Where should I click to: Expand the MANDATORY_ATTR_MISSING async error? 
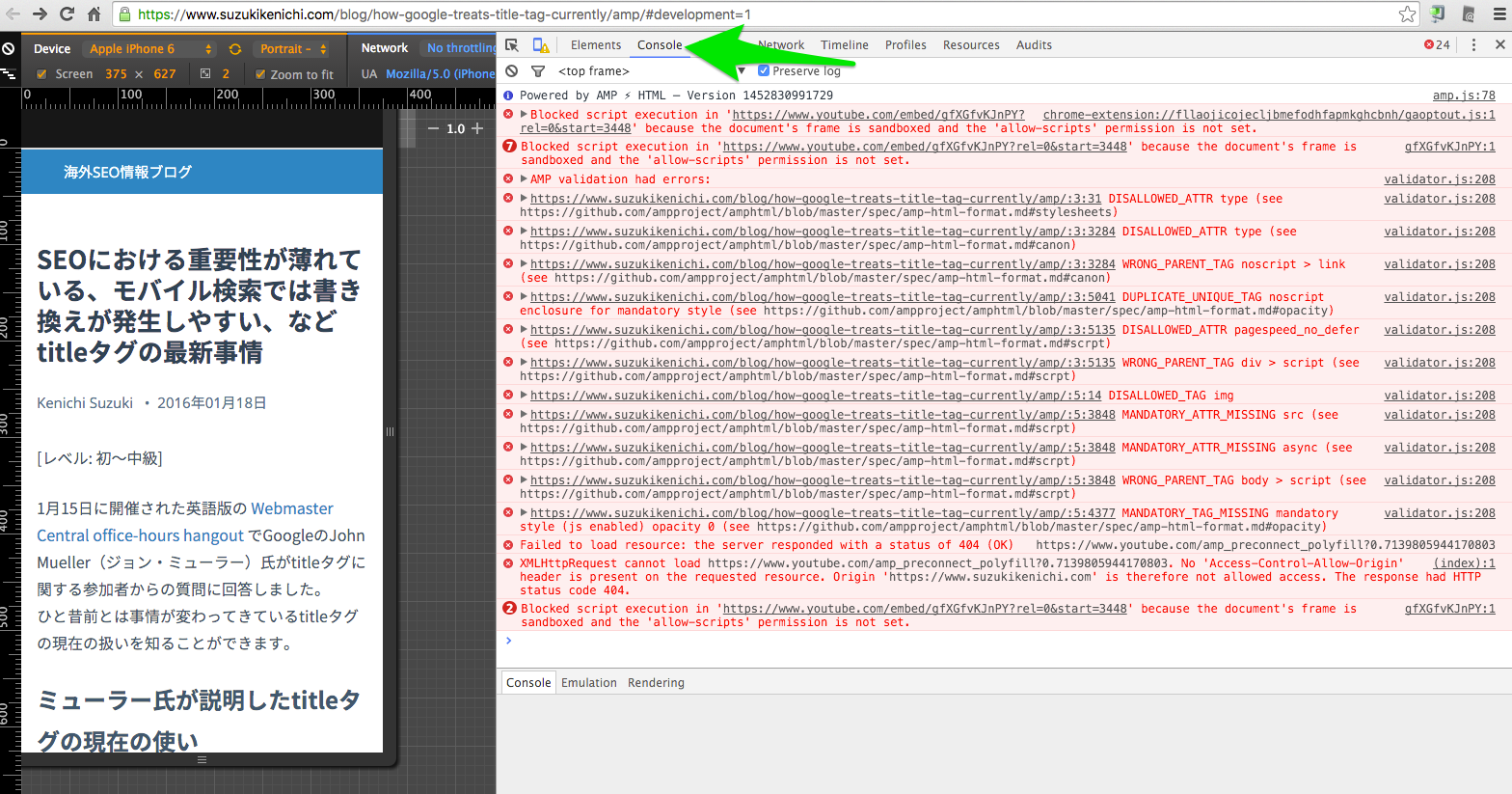point(524,447)
